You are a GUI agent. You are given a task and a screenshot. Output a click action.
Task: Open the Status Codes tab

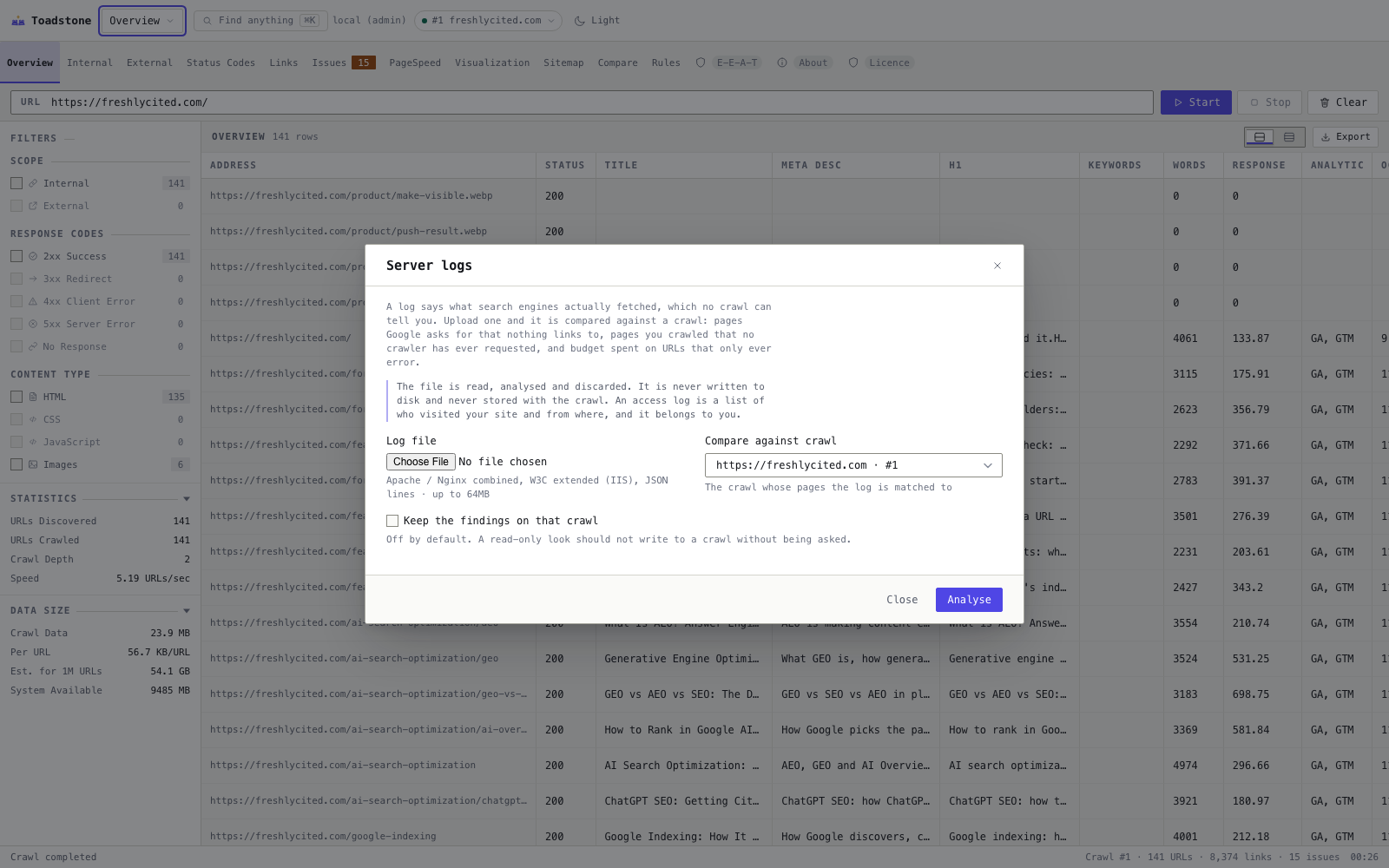click(221, 62)
